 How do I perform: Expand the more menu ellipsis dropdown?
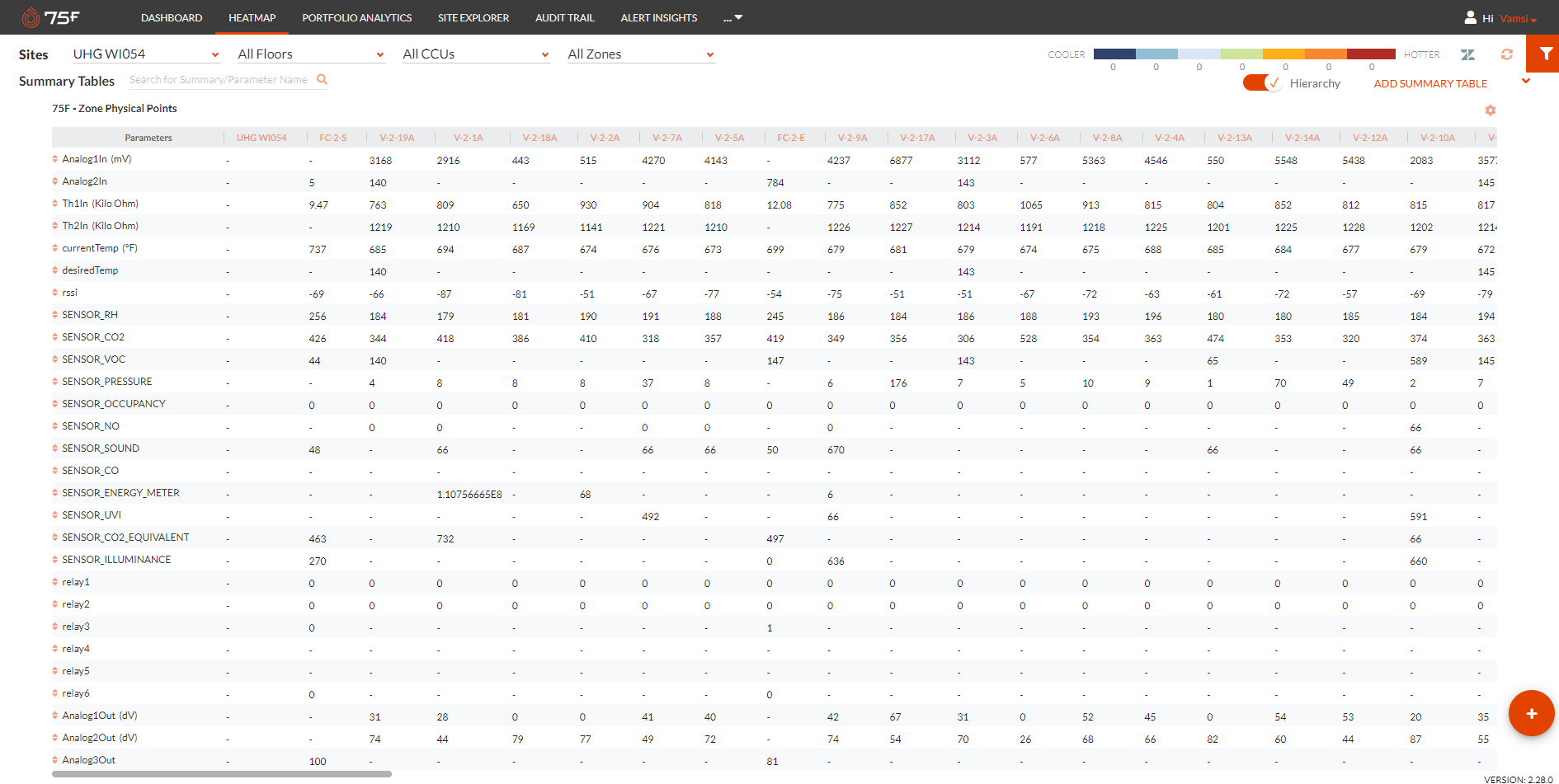coord(732,17)
